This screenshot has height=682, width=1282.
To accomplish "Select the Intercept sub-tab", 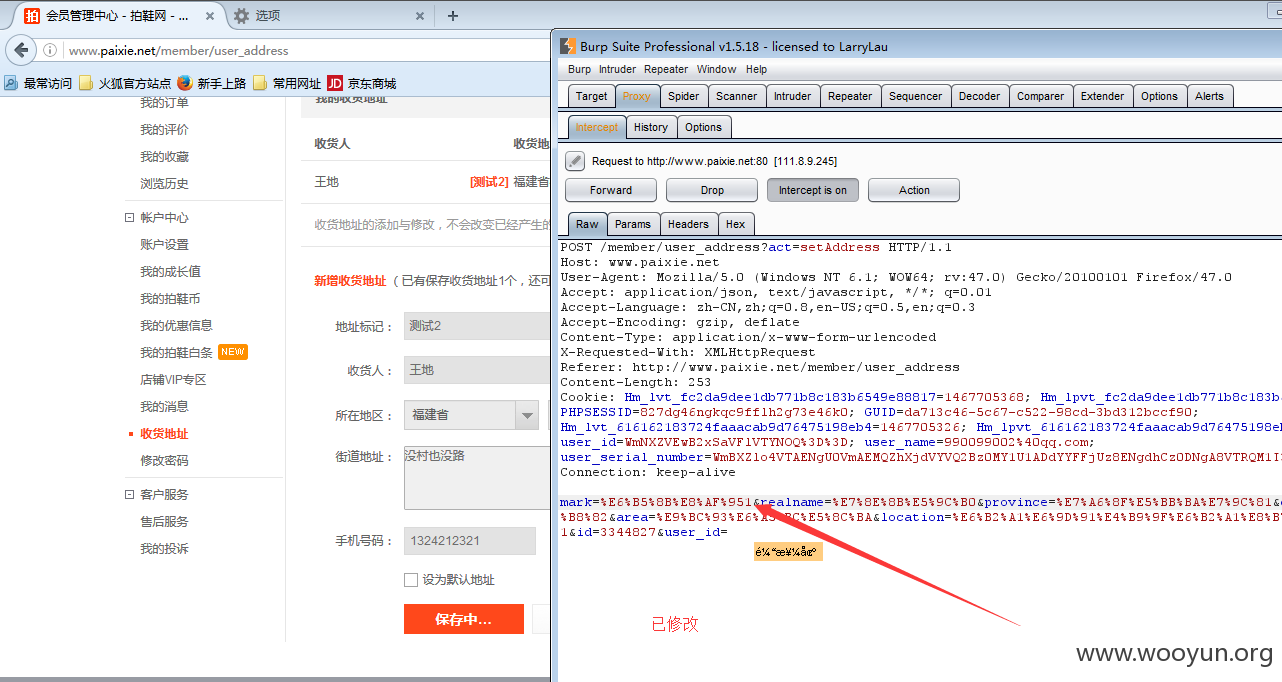I will pyautogui.click(x=597, y=127).
